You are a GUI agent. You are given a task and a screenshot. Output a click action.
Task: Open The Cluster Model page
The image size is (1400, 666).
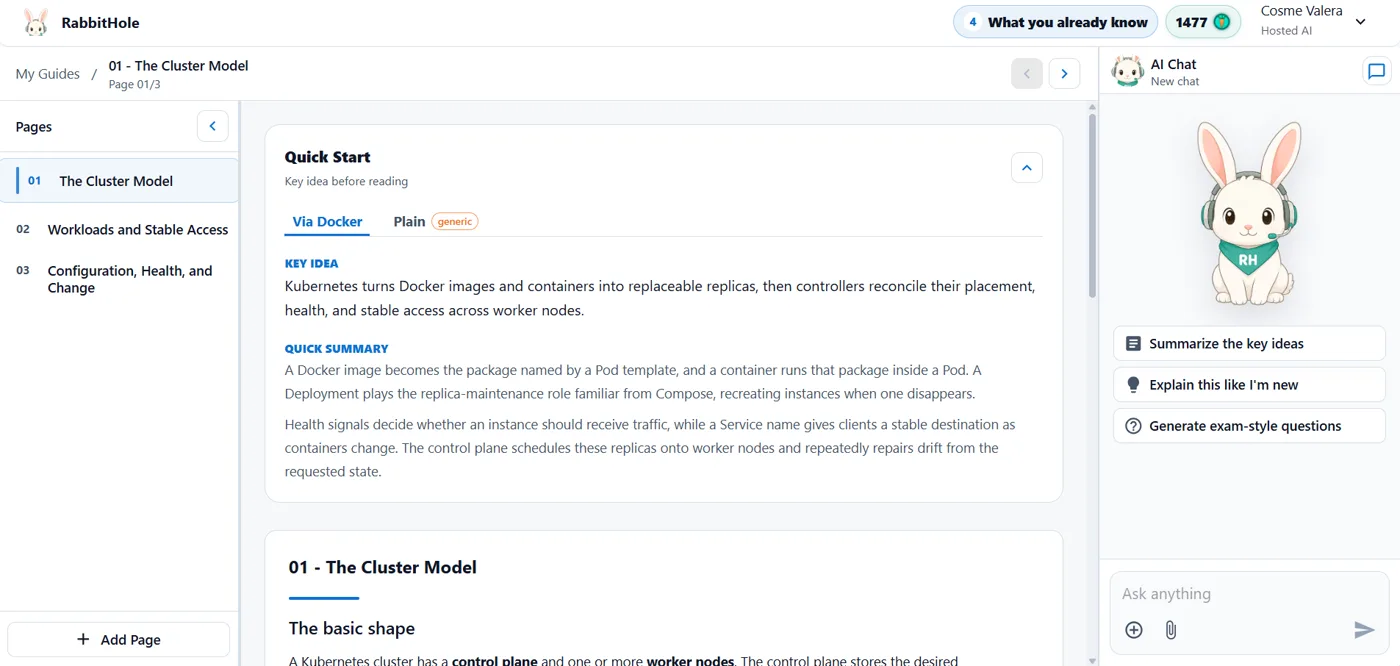click(x=119, y=181)
